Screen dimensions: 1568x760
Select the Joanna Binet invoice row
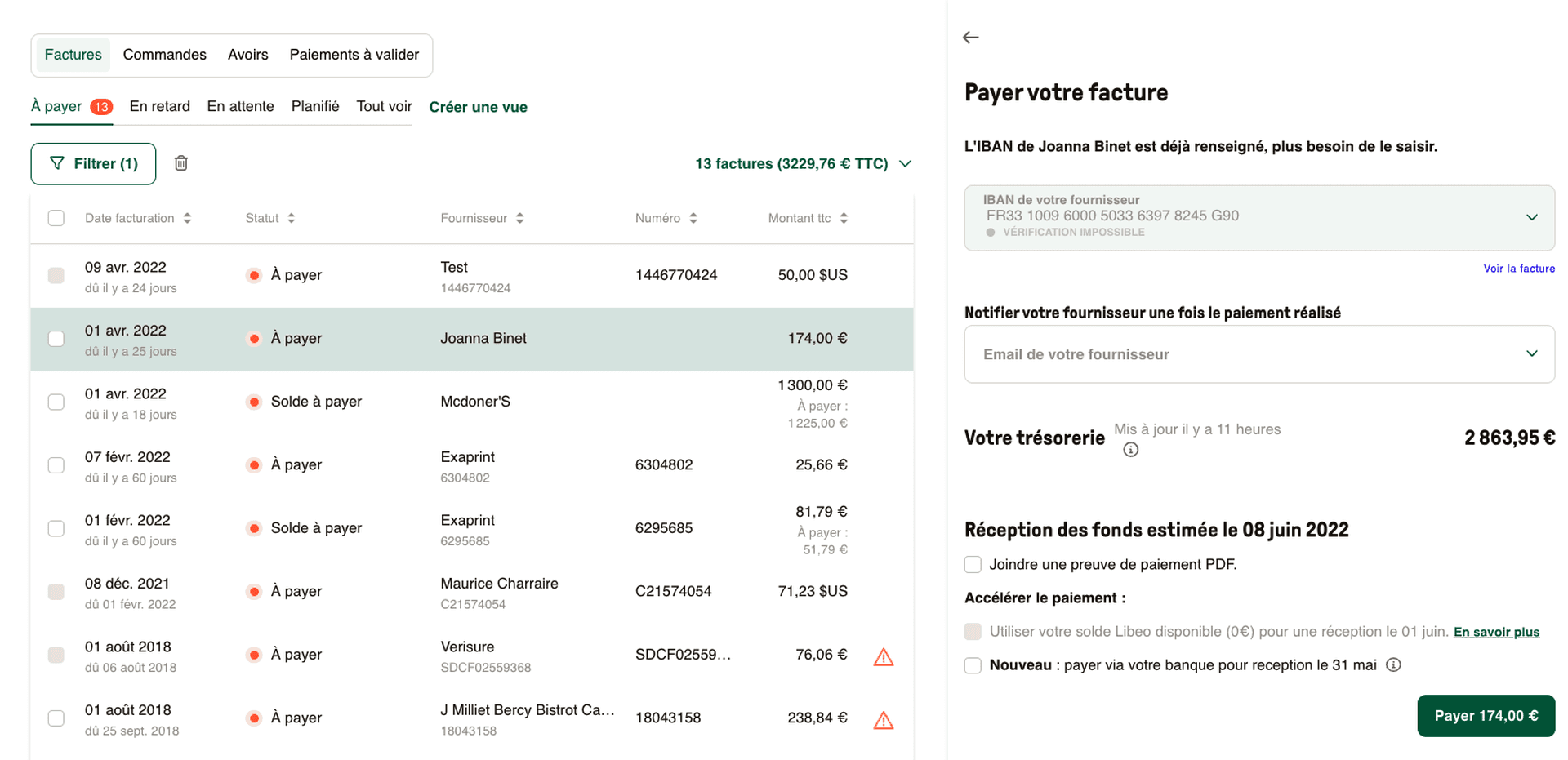pos(482,338)
